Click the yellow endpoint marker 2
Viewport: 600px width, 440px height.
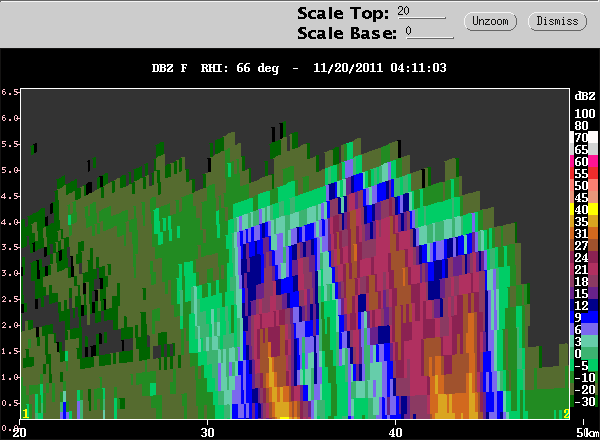click(x=566, y=413)
